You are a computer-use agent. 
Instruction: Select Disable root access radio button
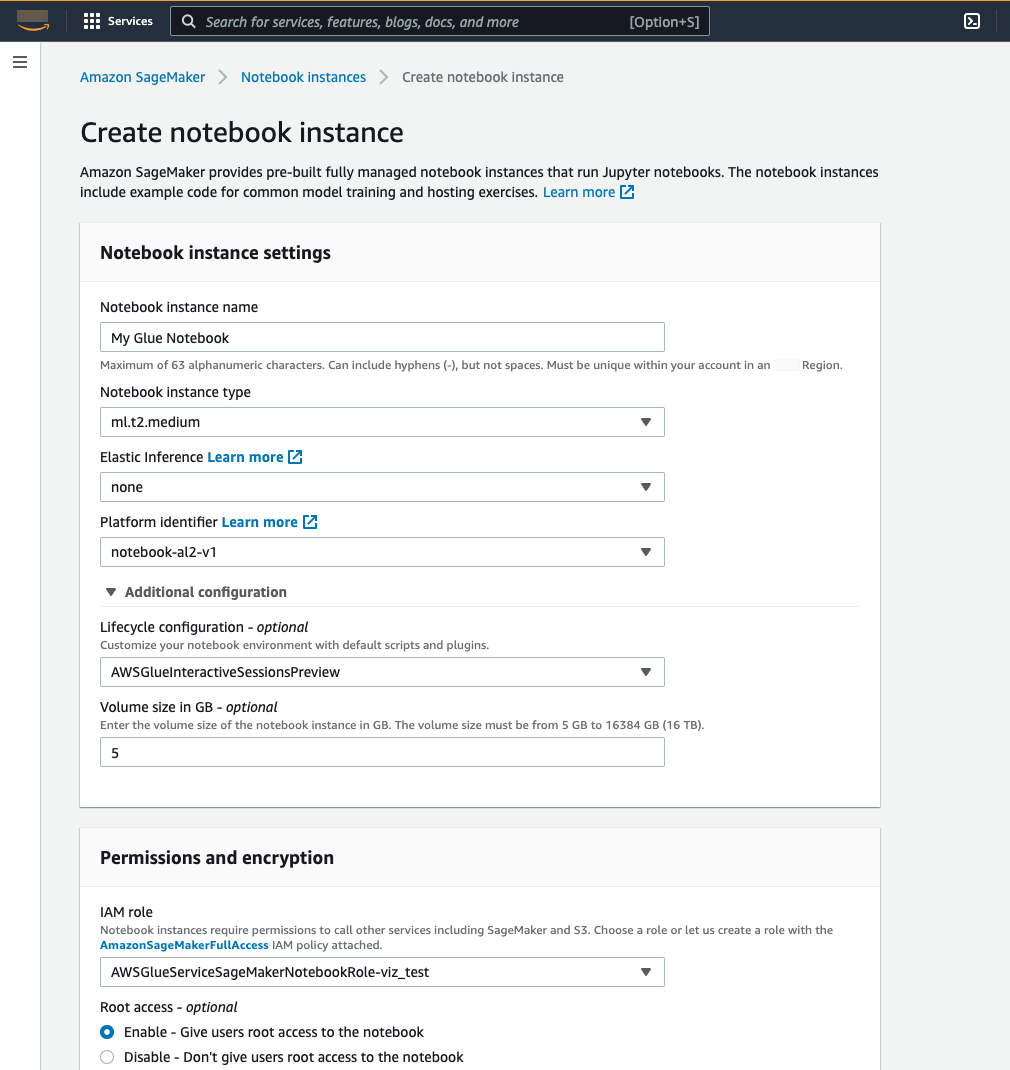(107, 1057)
